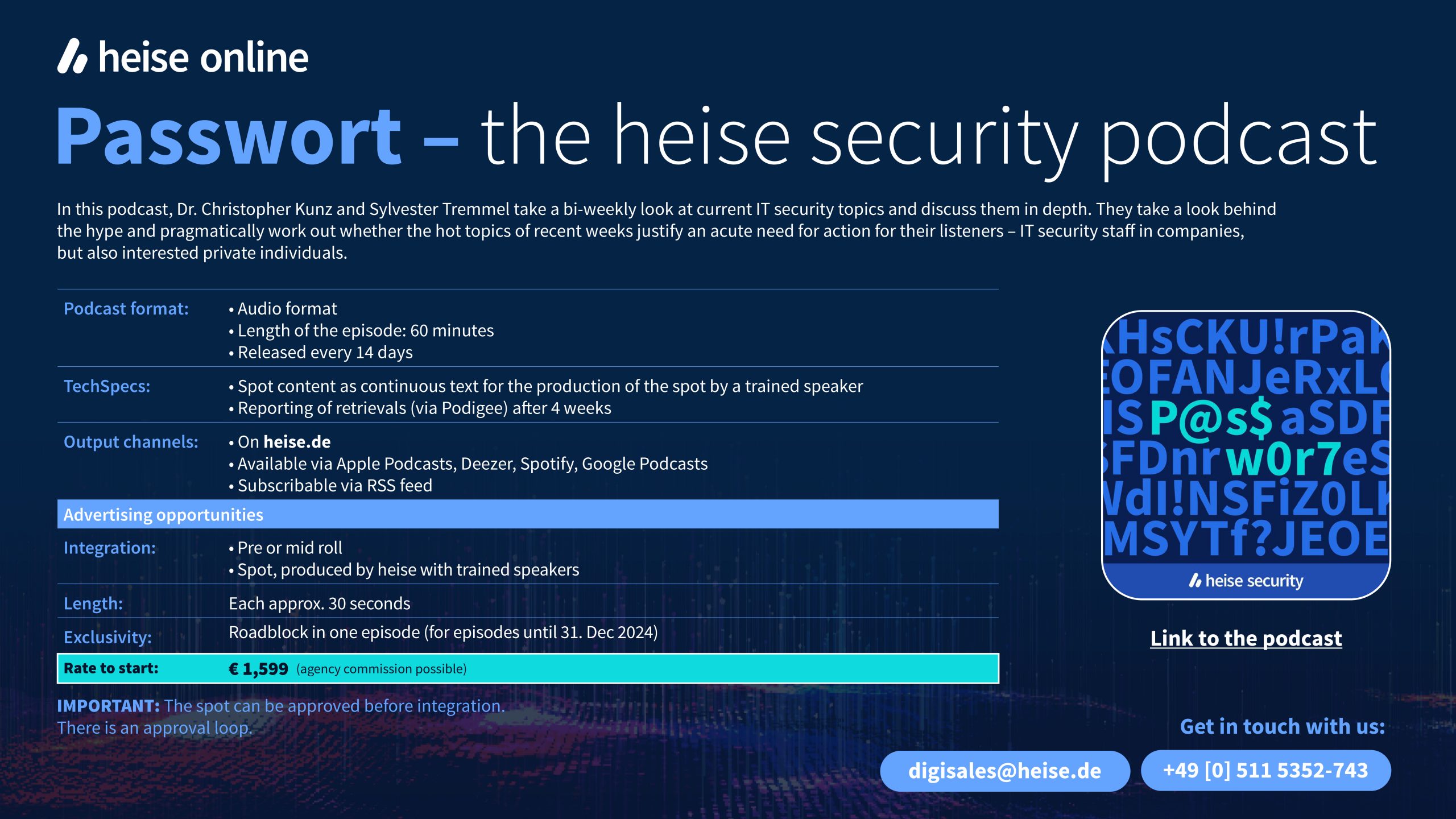Image resolution: width=1456 pixels, height=819 pixels.
Task: Click the "Podcast format:" row label
Action: [126, 309]
